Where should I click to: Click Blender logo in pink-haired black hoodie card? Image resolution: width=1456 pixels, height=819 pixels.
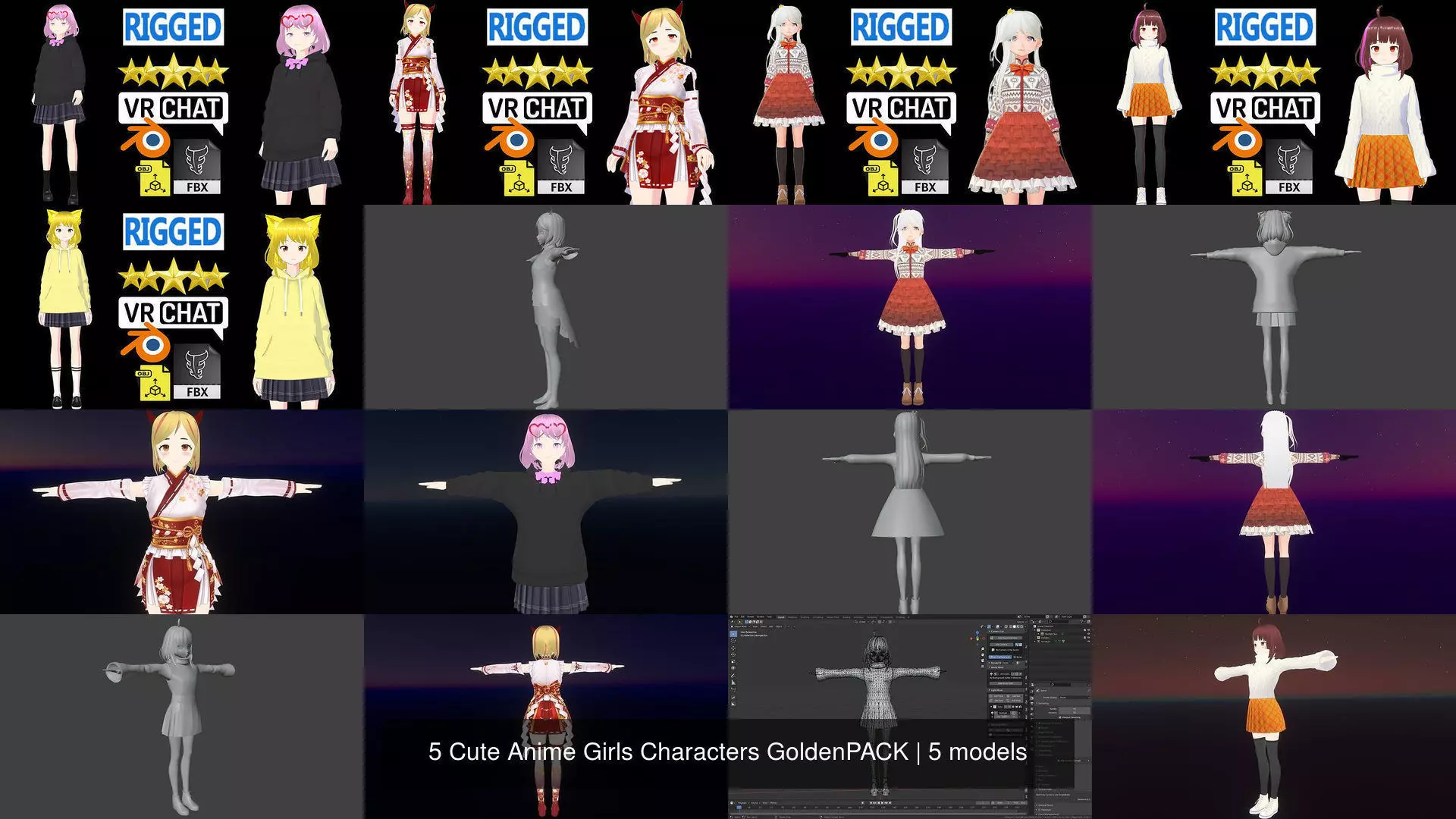(146, 140)
